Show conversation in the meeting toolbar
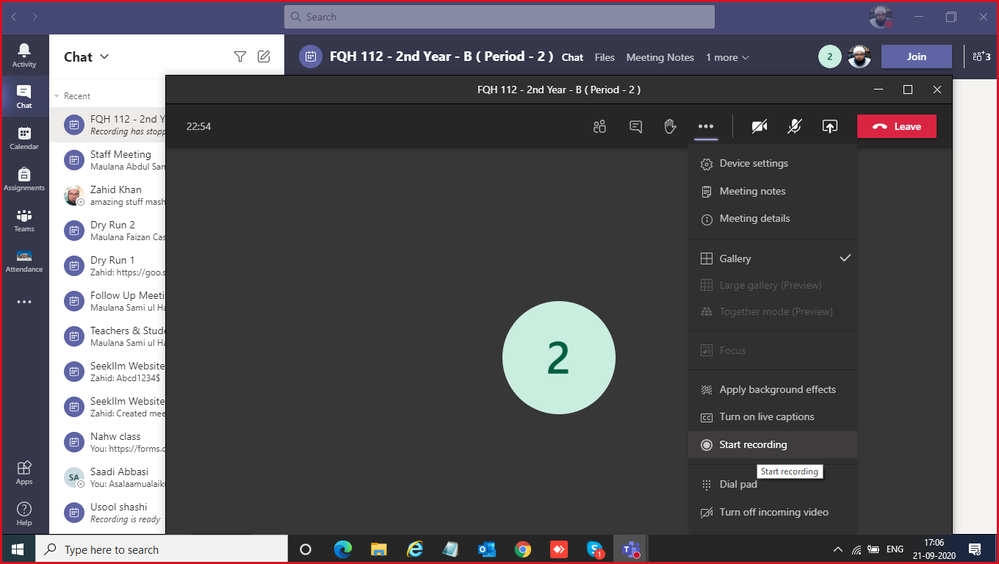 (635, 126)
